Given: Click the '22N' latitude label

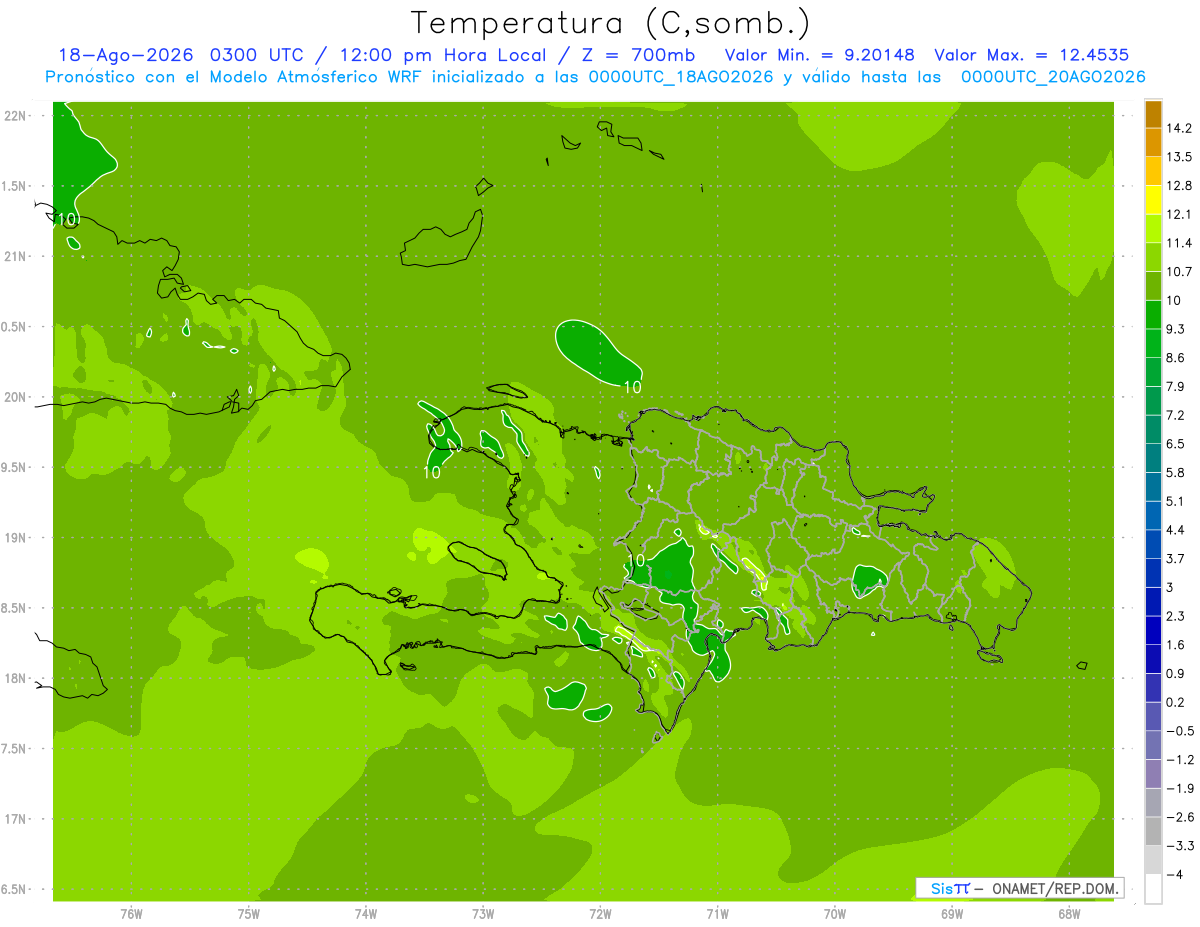Looking at the screenshot, I should 16,116.
